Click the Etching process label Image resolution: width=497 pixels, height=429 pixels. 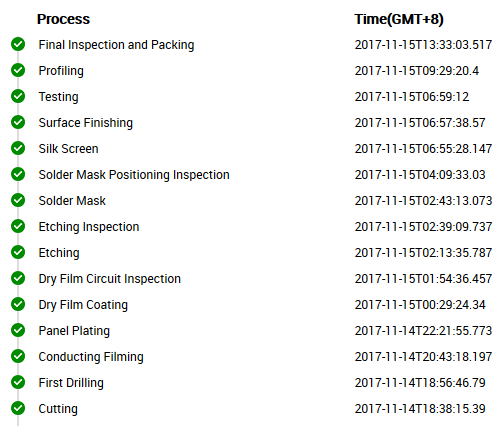point(59,253)
